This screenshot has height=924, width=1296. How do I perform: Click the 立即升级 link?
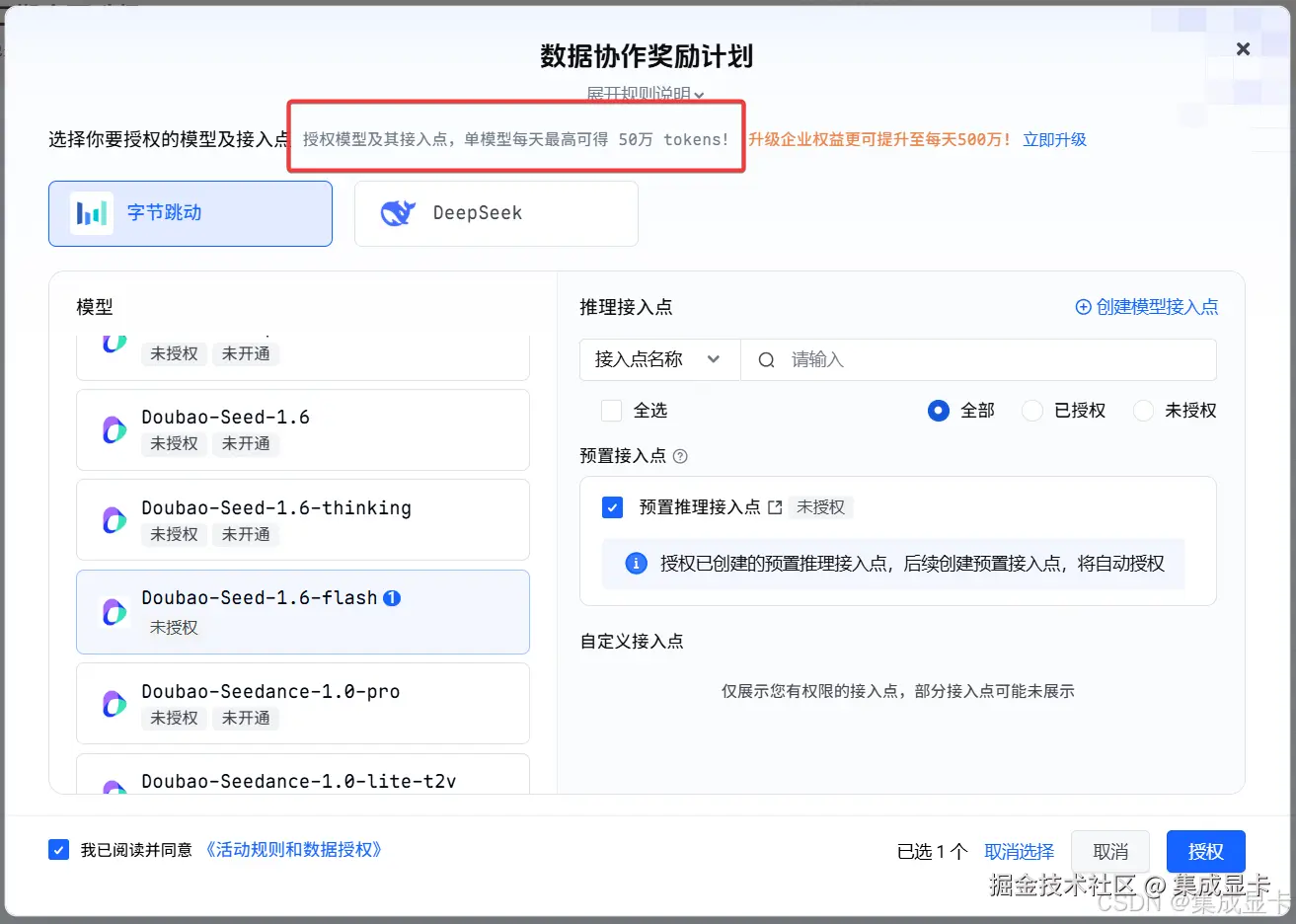click(1054, 139)
